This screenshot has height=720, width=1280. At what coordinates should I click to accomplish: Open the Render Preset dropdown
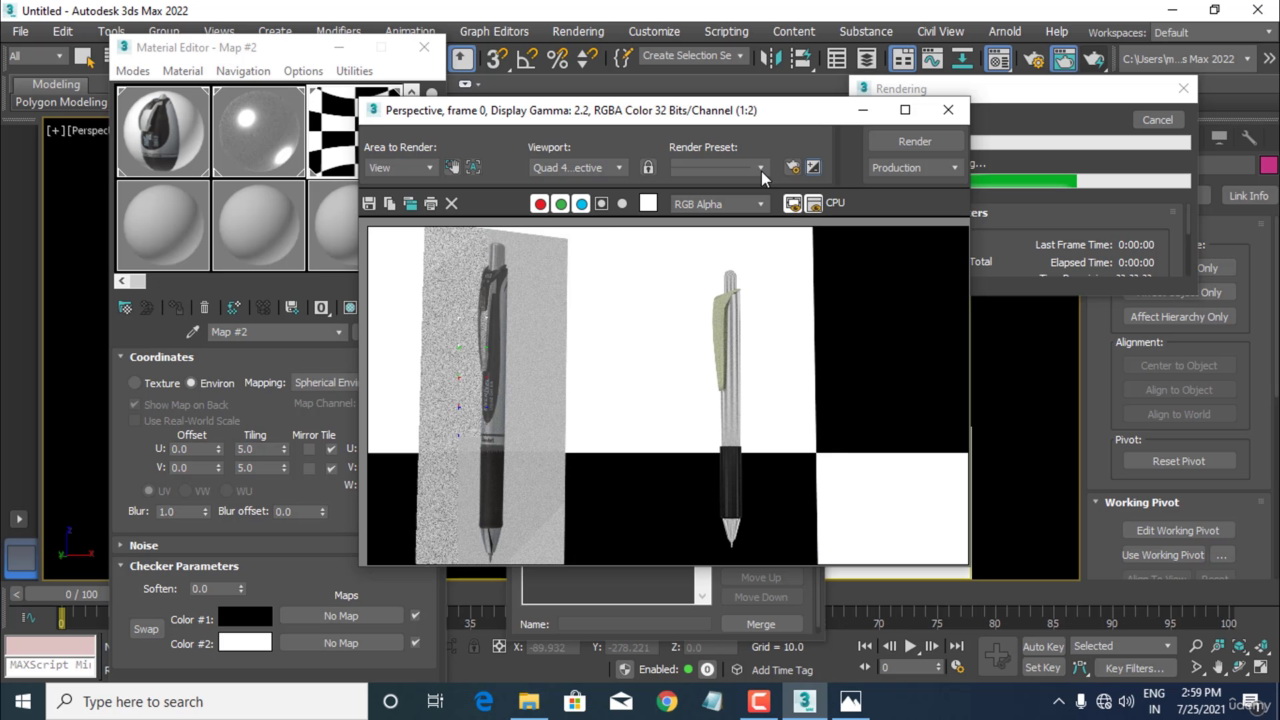click(718, 168)
